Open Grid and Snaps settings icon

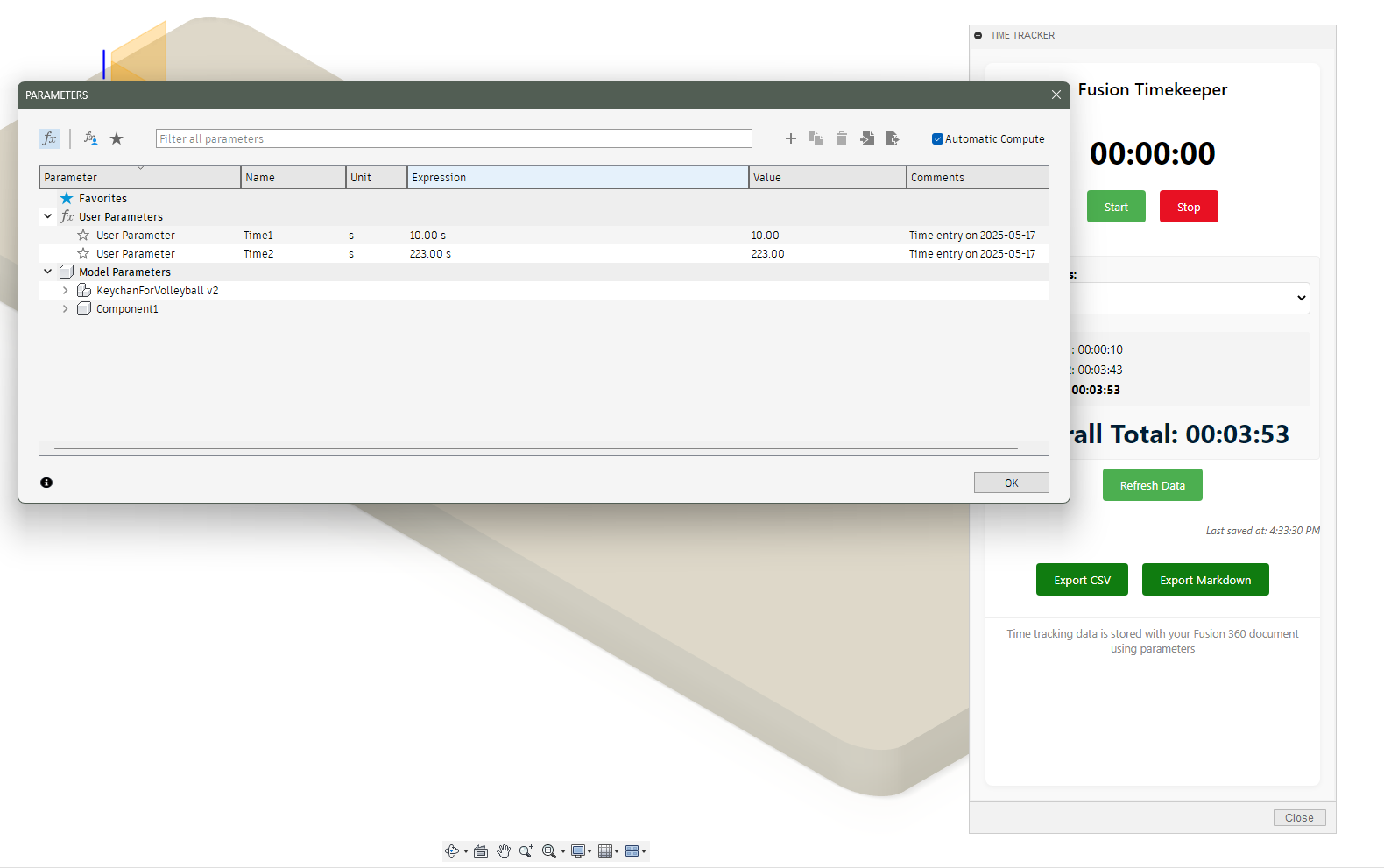coord(605,851)
